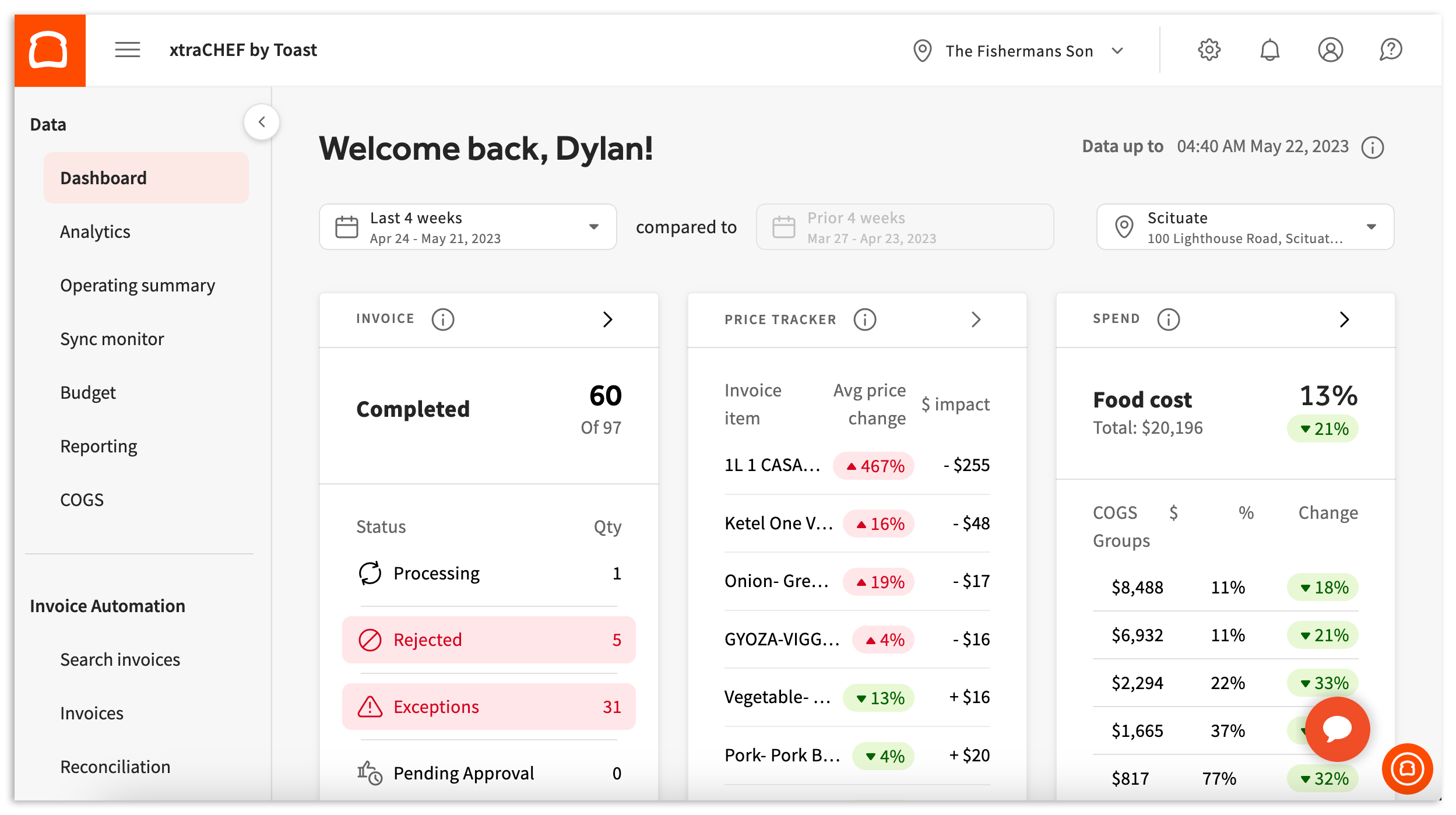
Task: Click the Toast logo in the top left
Action: coord(50,50)
